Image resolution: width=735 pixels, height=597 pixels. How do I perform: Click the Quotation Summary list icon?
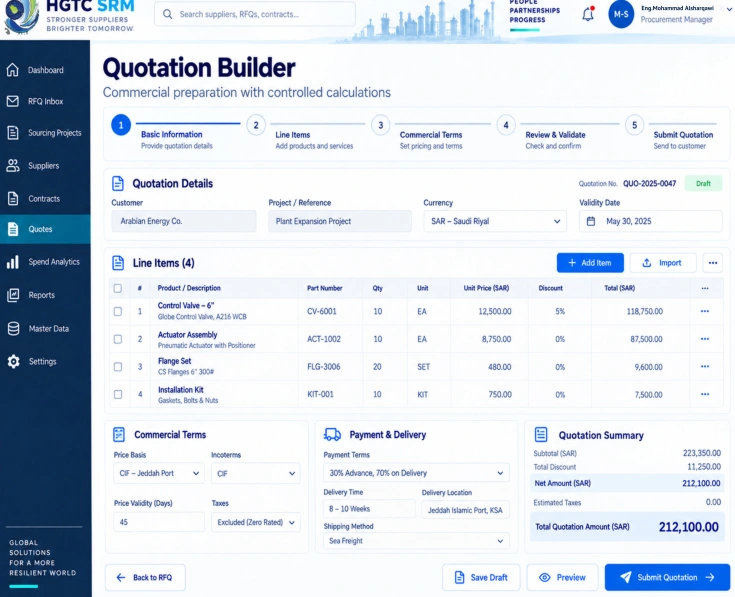tap(540, 434)
